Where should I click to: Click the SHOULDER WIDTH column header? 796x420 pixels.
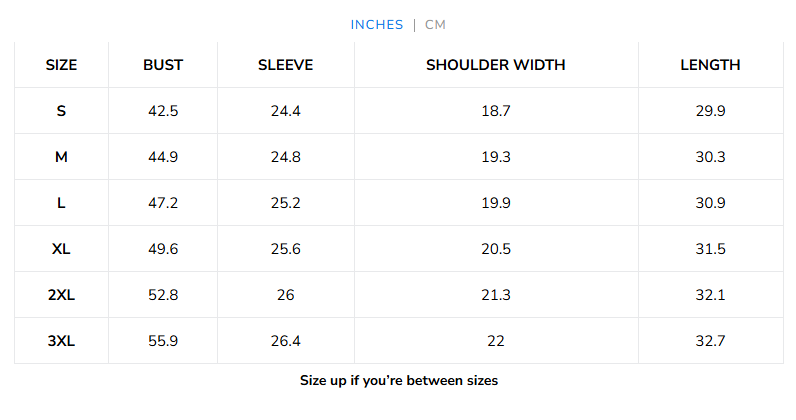(x=496, y=65)
